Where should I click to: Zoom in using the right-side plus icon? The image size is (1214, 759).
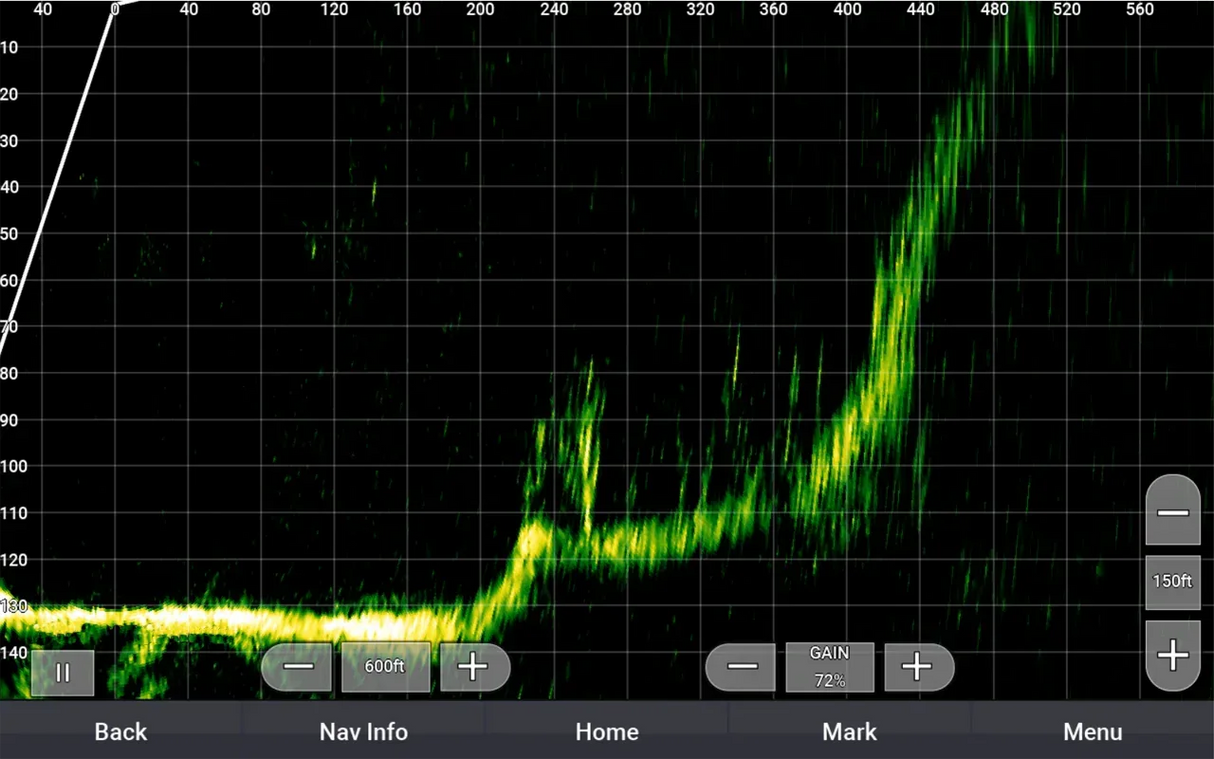[1172, 655]
